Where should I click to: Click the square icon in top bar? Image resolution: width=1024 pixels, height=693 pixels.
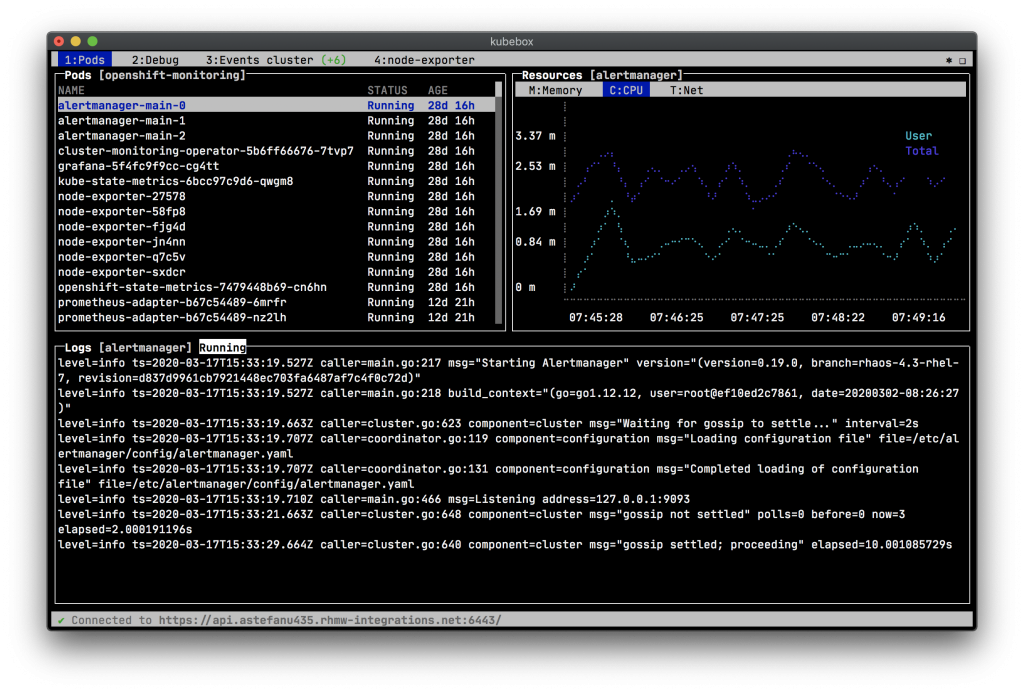point(963,60)
